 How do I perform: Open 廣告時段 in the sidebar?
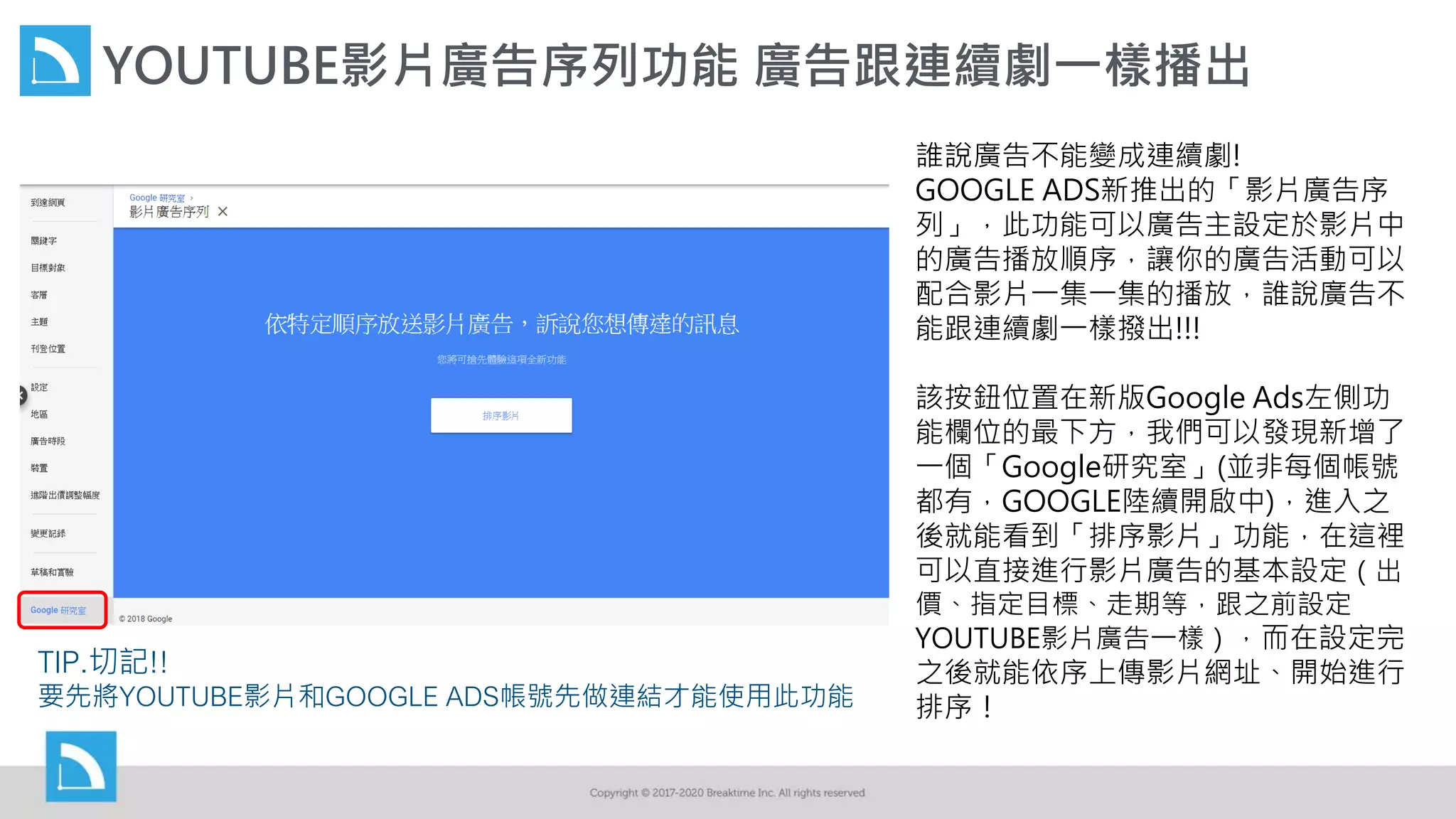[x=48, y=441]
